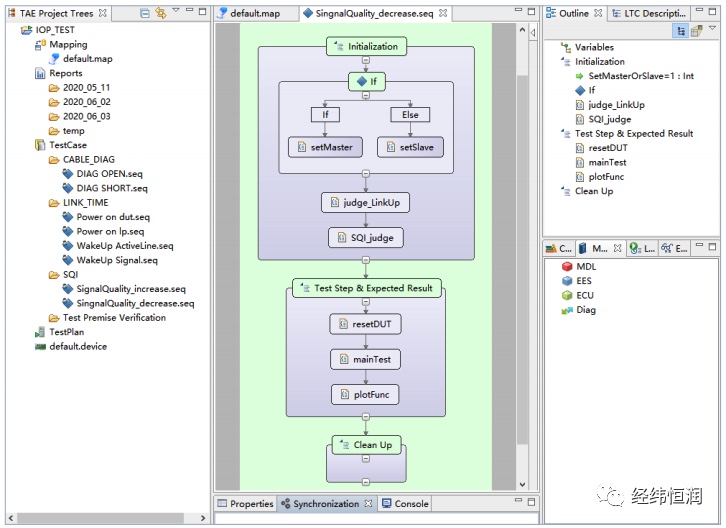Select the resetDUT step in diagram
726x528 pixels.
click(365, 324)
